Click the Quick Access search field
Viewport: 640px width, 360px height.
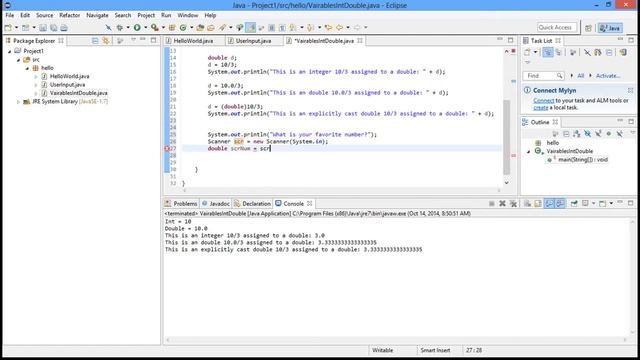(557, 27)
